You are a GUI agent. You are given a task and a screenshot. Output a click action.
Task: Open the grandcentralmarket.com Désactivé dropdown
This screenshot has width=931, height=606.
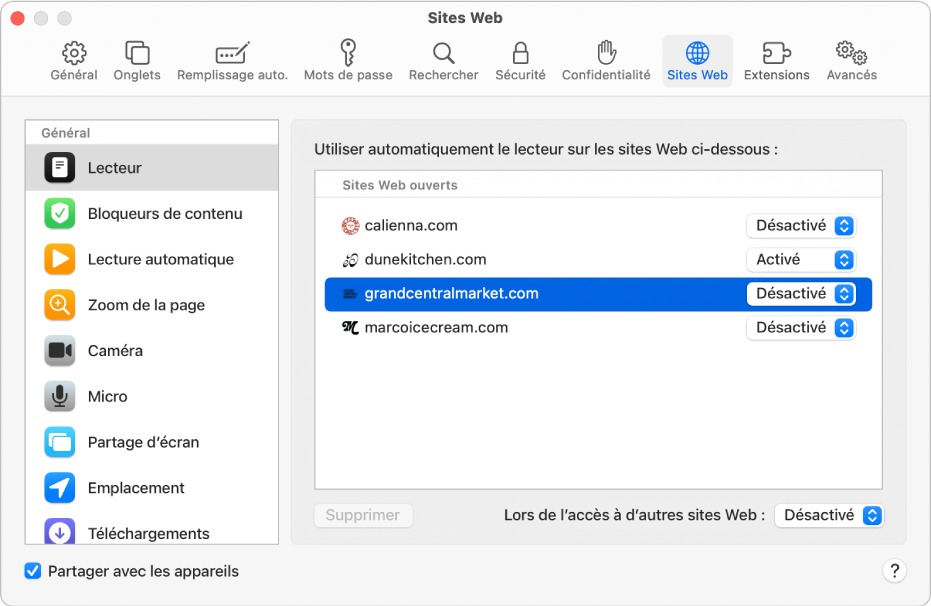801,294
